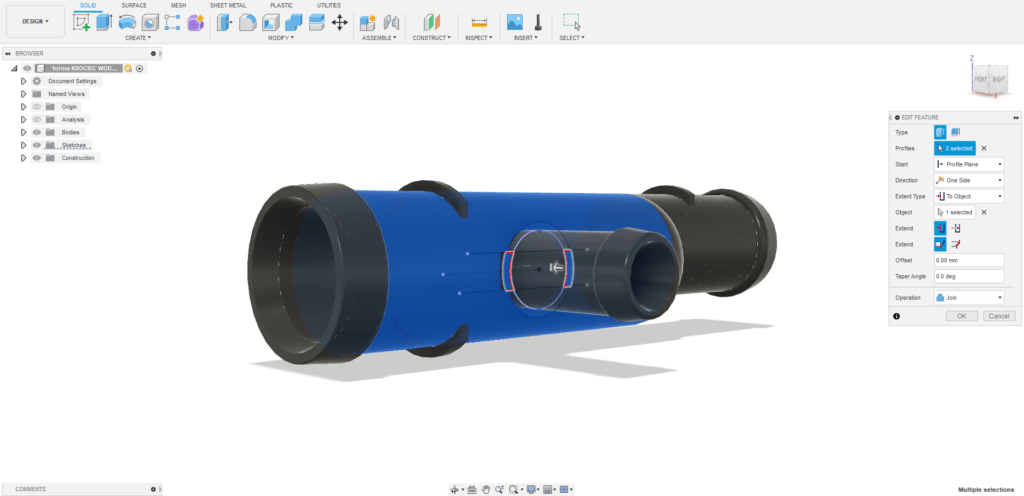This screenshot has width=1024, height=496.
Task: Select the Revolve tool icon
Action: 127,22
